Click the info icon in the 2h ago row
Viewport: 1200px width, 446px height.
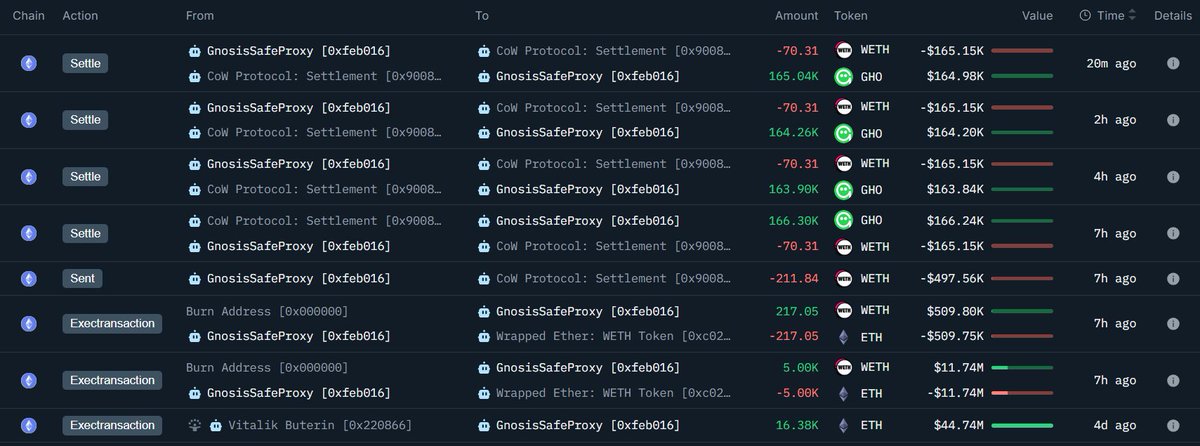click(x=1173, y=120)
